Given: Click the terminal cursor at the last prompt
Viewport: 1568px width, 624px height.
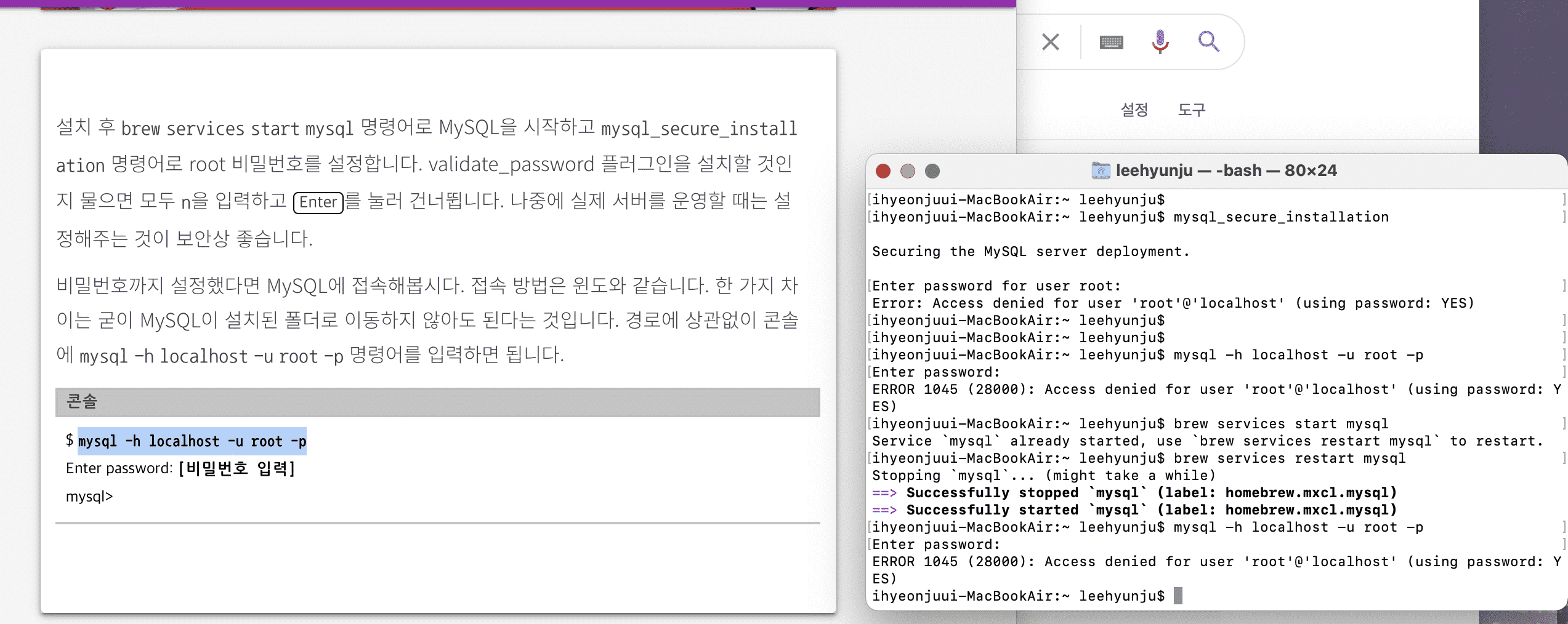Looking at the screenshot, I should (x=1178, y=596).
